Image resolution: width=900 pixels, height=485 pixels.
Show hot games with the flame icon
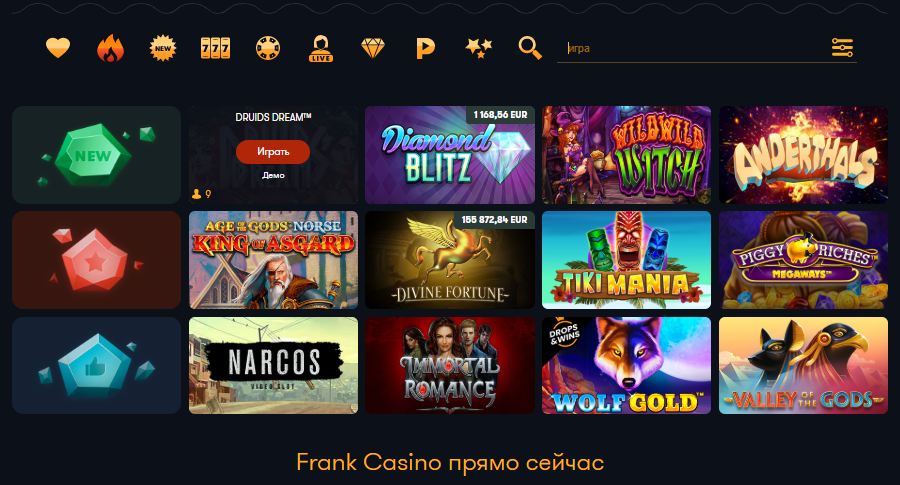(x=111, y=48)
